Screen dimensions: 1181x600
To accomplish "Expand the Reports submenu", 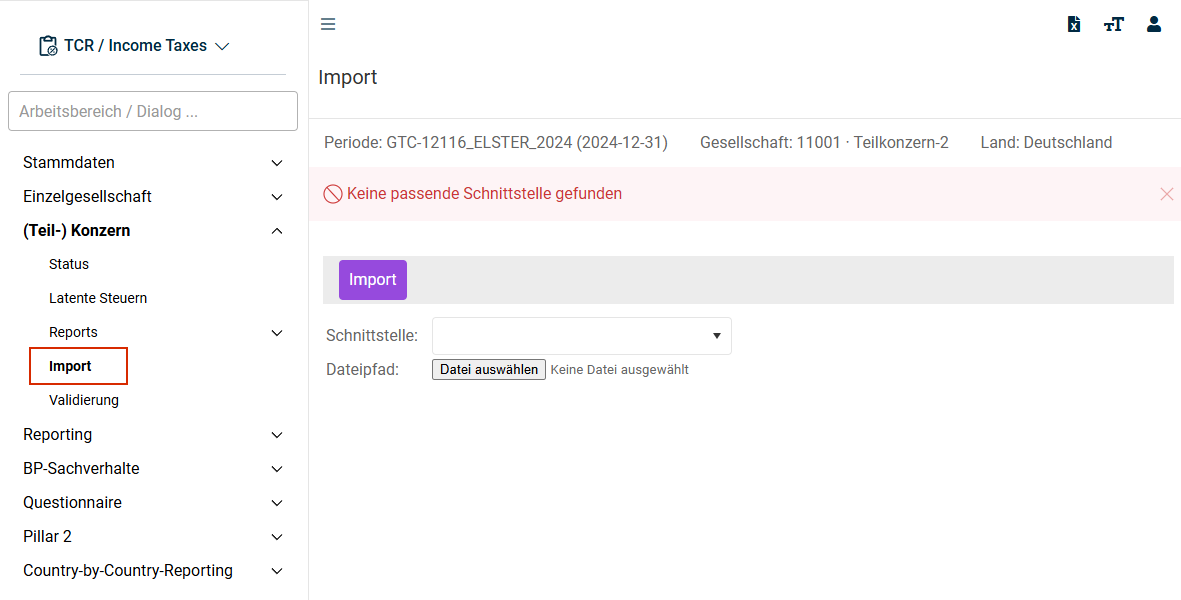I will pos(166,332).
